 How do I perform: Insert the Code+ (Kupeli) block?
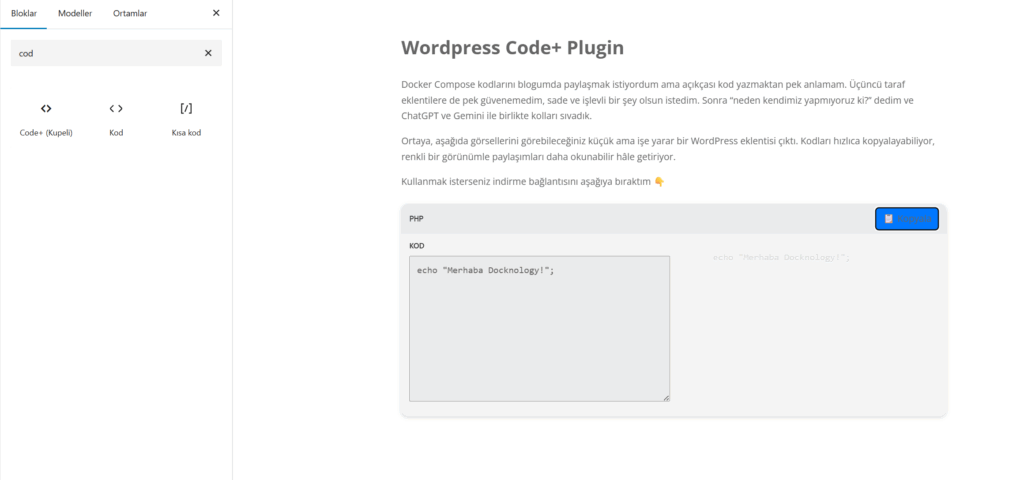pyautogui.click(x=46, y=118)
